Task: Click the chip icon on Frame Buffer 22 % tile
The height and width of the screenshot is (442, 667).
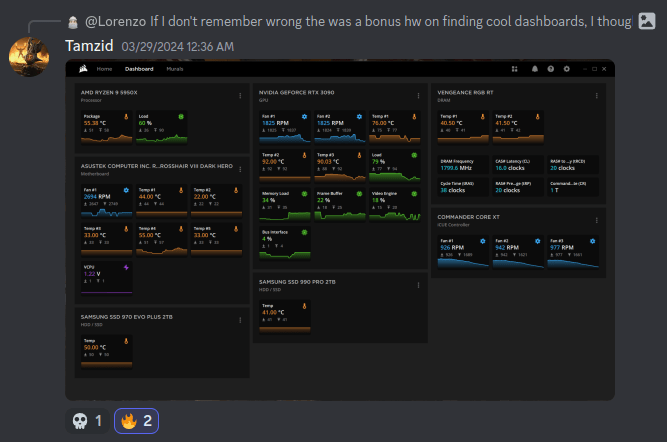Action: [359, 194]
